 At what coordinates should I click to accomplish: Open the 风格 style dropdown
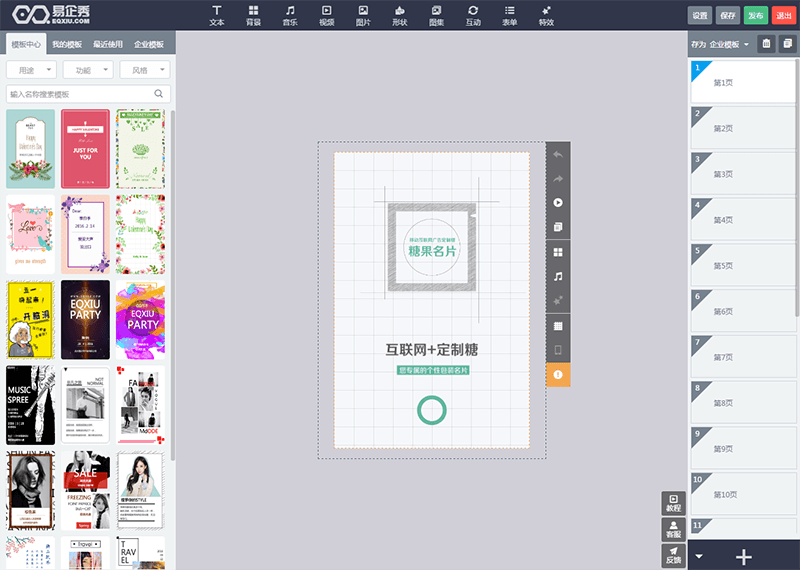pos(145,70)
